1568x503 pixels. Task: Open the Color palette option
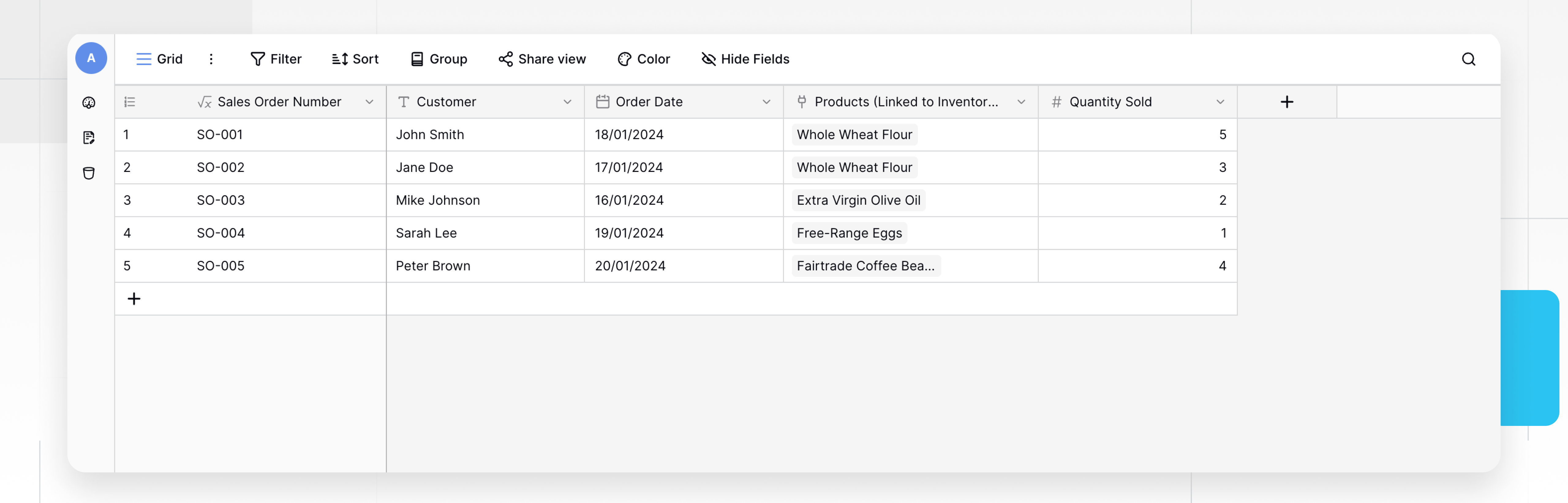(x=643, y=59)
